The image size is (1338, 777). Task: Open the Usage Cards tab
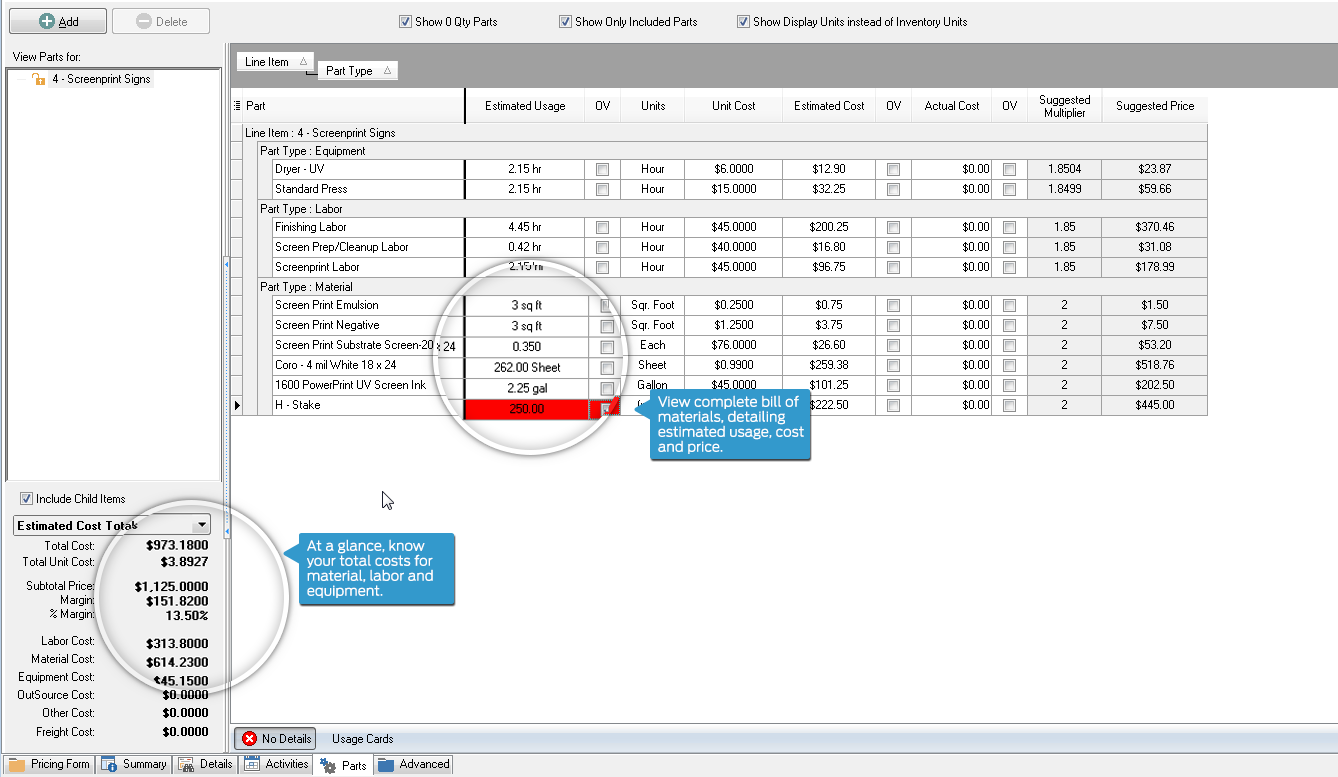point(362,739)
